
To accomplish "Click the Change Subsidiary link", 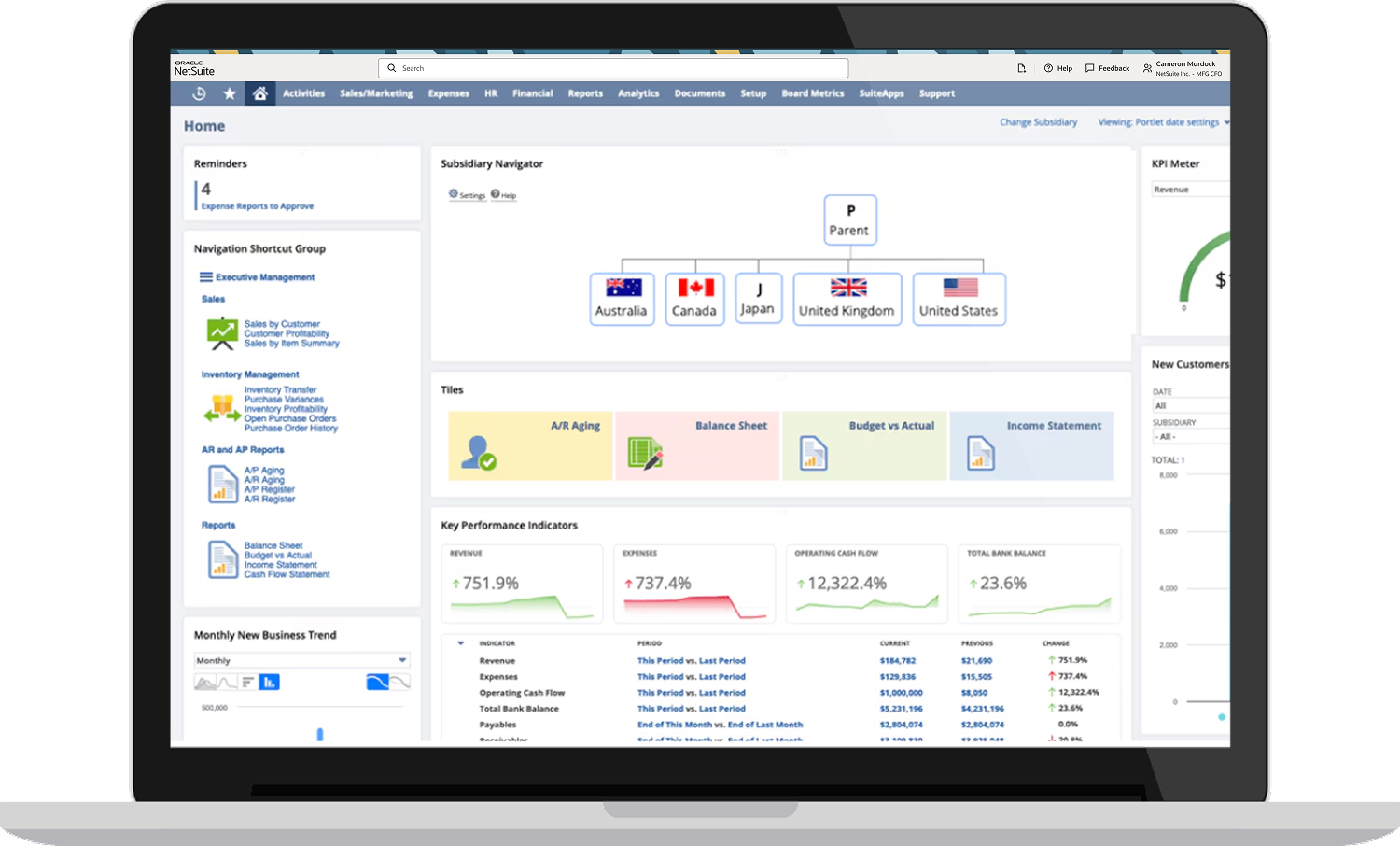I will 1039,122.
